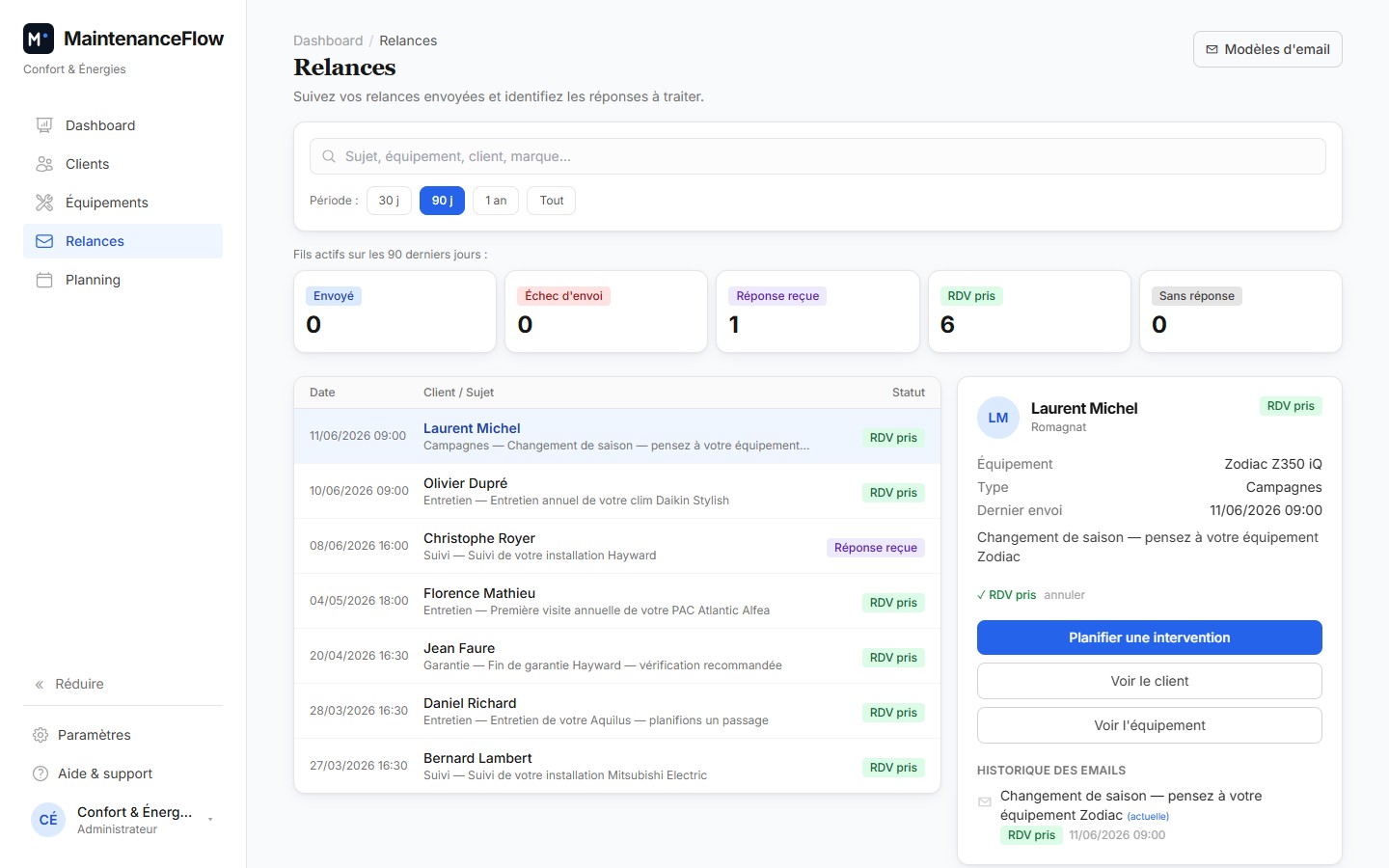
Task: Open Dashboard from the sidebar
Action: tap(123, 125)
